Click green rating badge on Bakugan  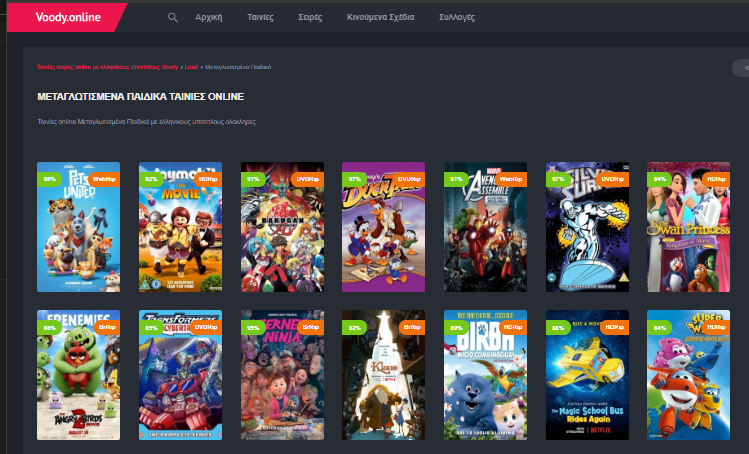pyautogui.click(x=253, y=179)
